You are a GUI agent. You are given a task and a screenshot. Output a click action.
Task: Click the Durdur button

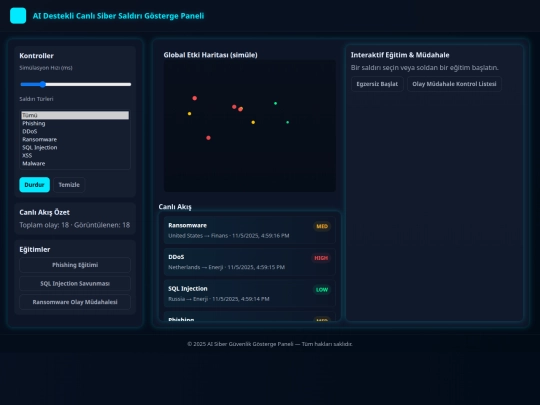tap(34, 185)
